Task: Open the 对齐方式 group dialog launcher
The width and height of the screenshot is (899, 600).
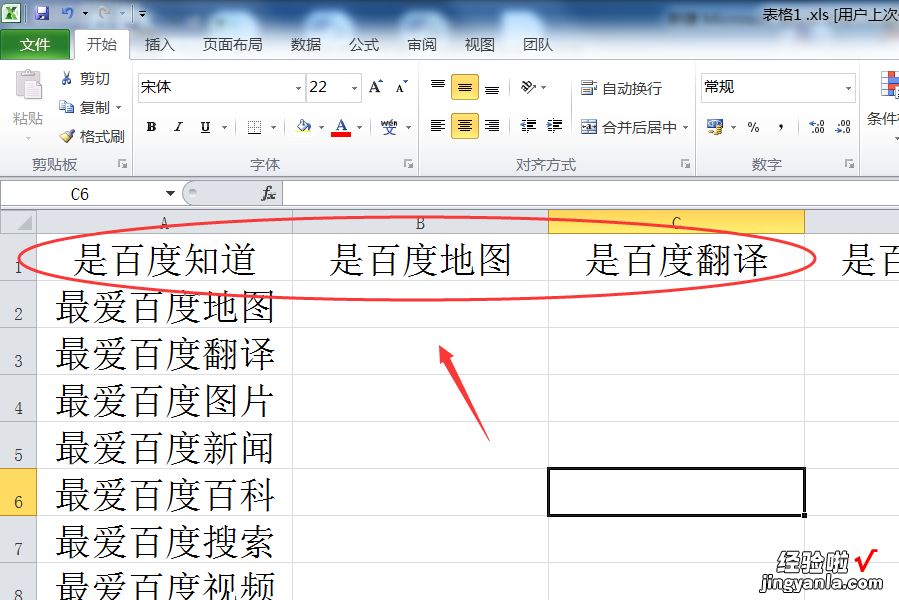Action: point(685,164)
